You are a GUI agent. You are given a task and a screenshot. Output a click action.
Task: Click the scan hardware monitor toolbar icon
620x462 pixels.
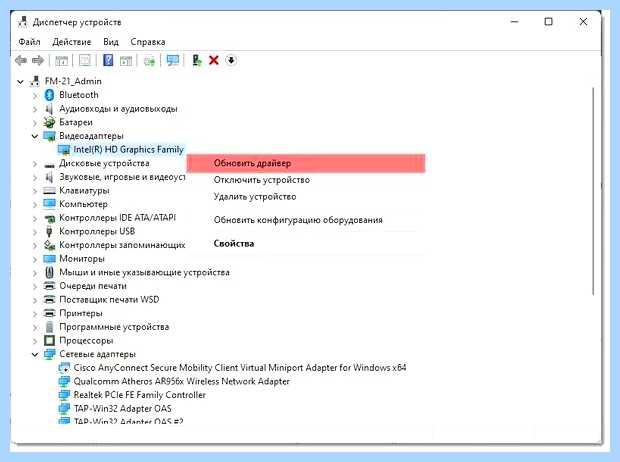[x=173, y=61]
